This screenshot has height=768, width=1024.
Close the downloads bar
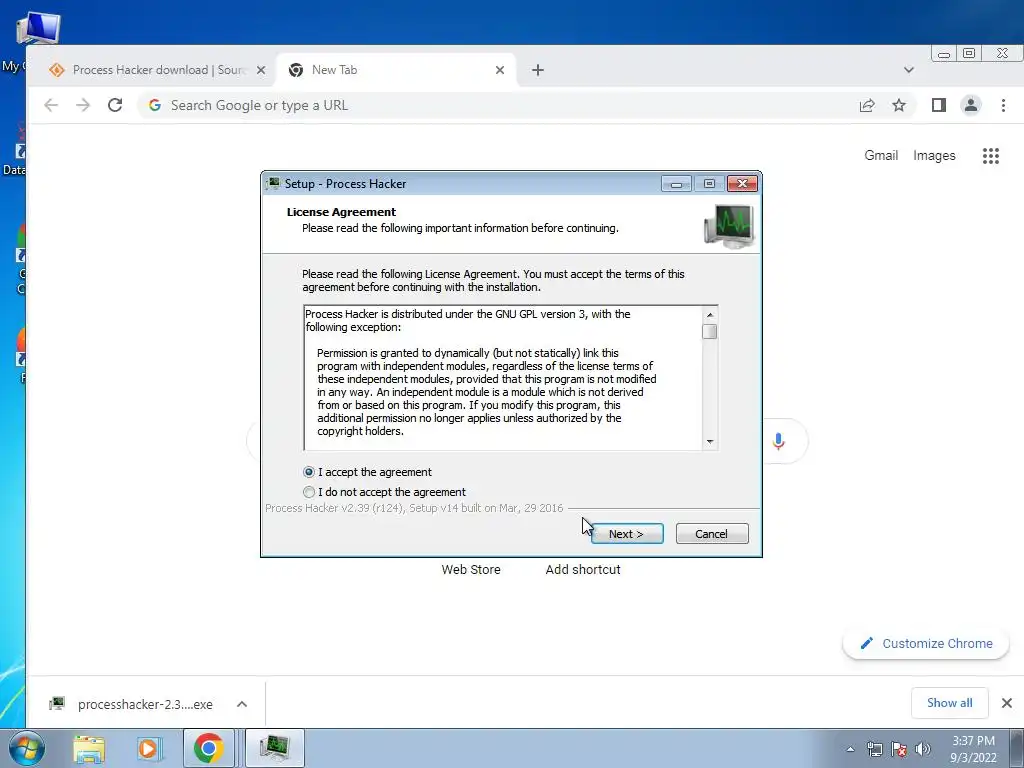coord(1006,703)
